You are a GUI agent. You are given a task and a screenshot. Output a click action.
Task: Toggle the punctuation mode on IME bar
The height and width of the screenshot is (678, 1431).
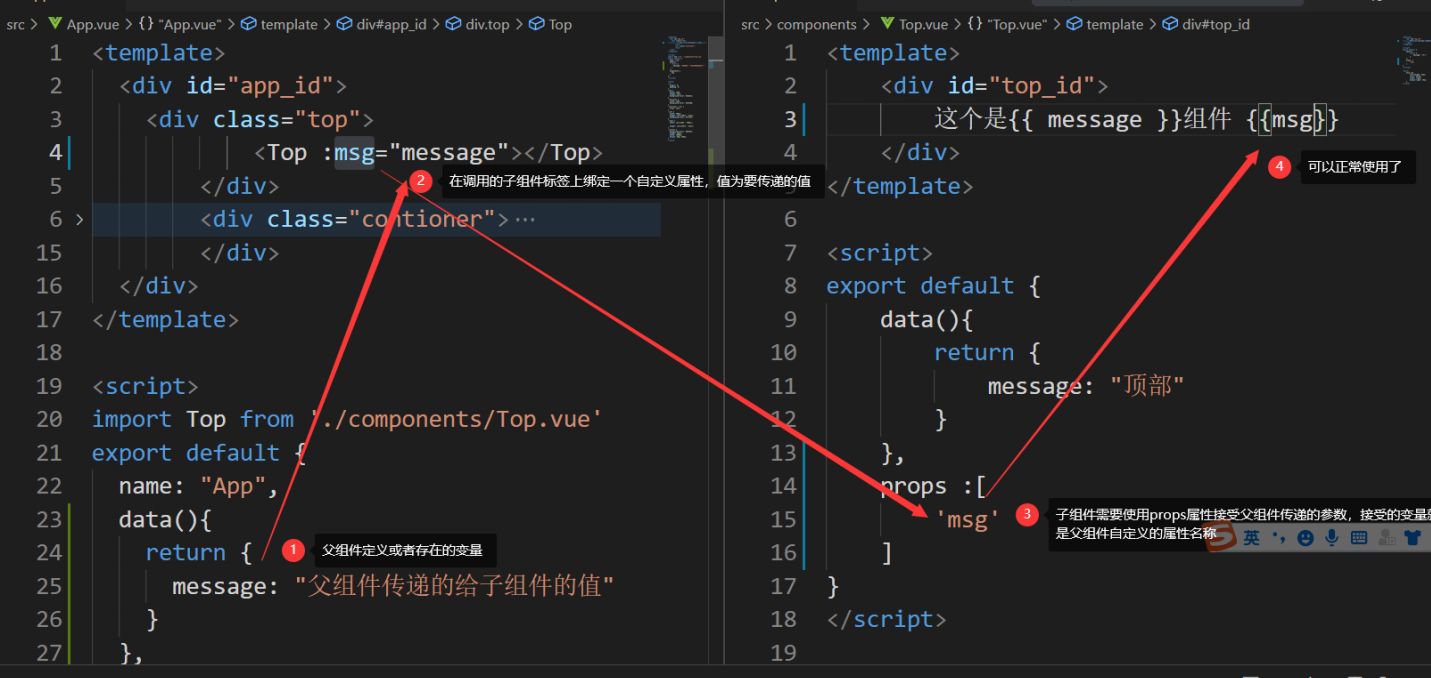tap(1279, 538)
